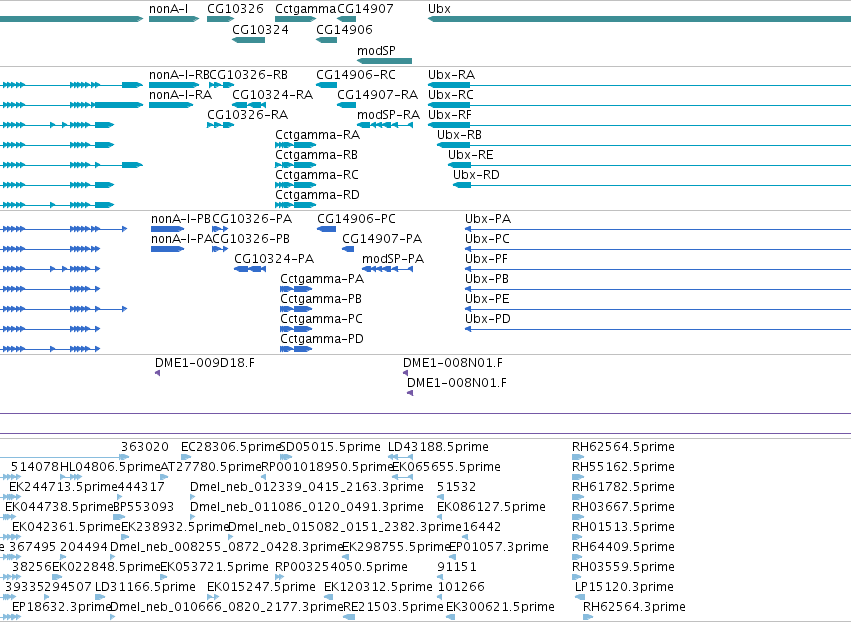Click the Cctgamma-RB transcript label
Viewport: 851px width, 622px height.
(x=316, y=155)
